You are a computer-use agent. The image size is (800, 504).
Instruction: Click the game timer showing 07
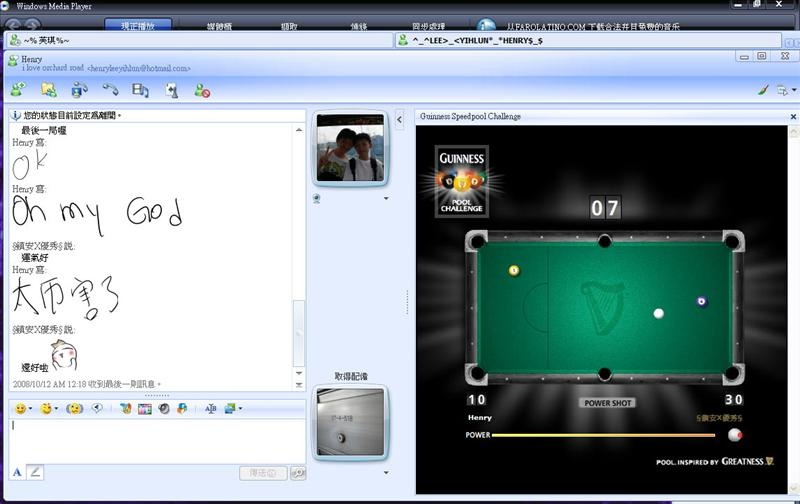tap(605, 208)
